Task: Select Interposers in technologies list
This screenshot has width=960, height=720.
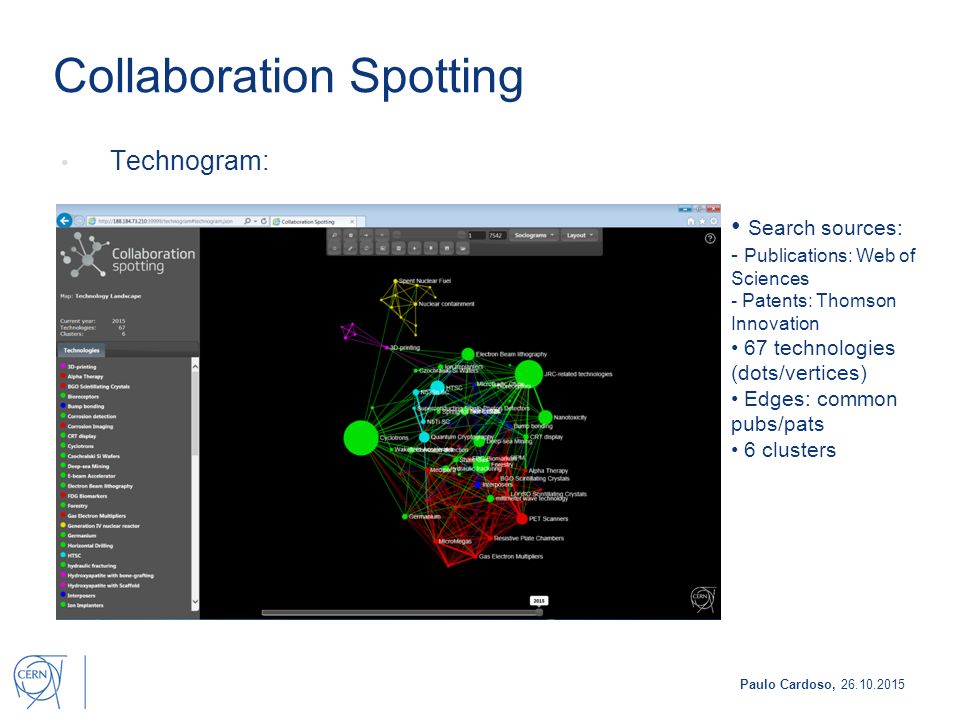Action: click(x=78, y=595)
